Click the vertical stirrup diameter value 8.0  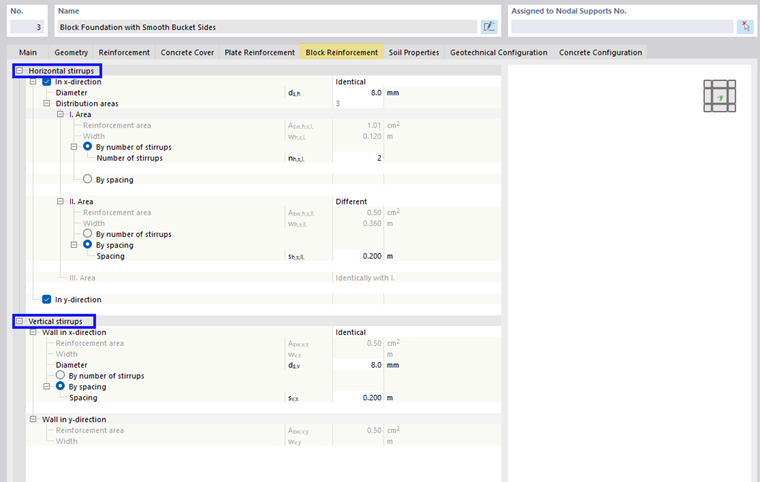coord(358,365)
